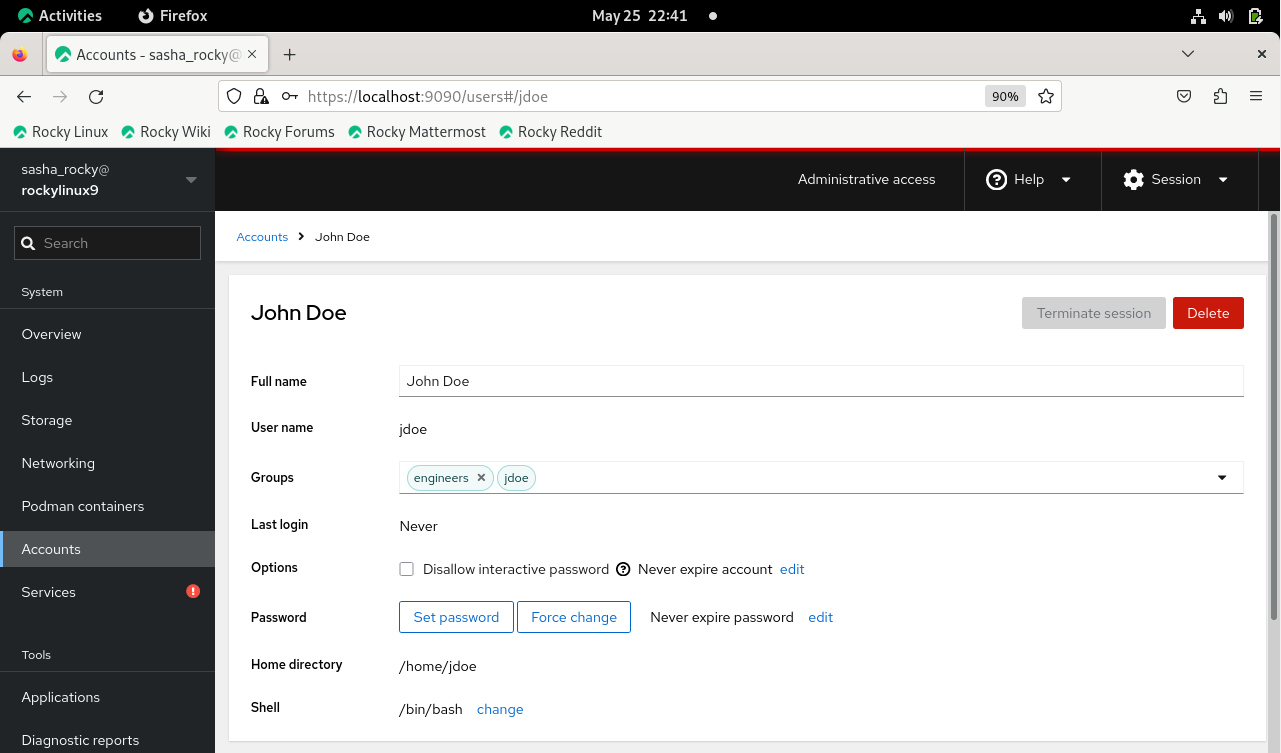
Task: Open the Session dropdown menu
Action: (x=1175, y=180)
